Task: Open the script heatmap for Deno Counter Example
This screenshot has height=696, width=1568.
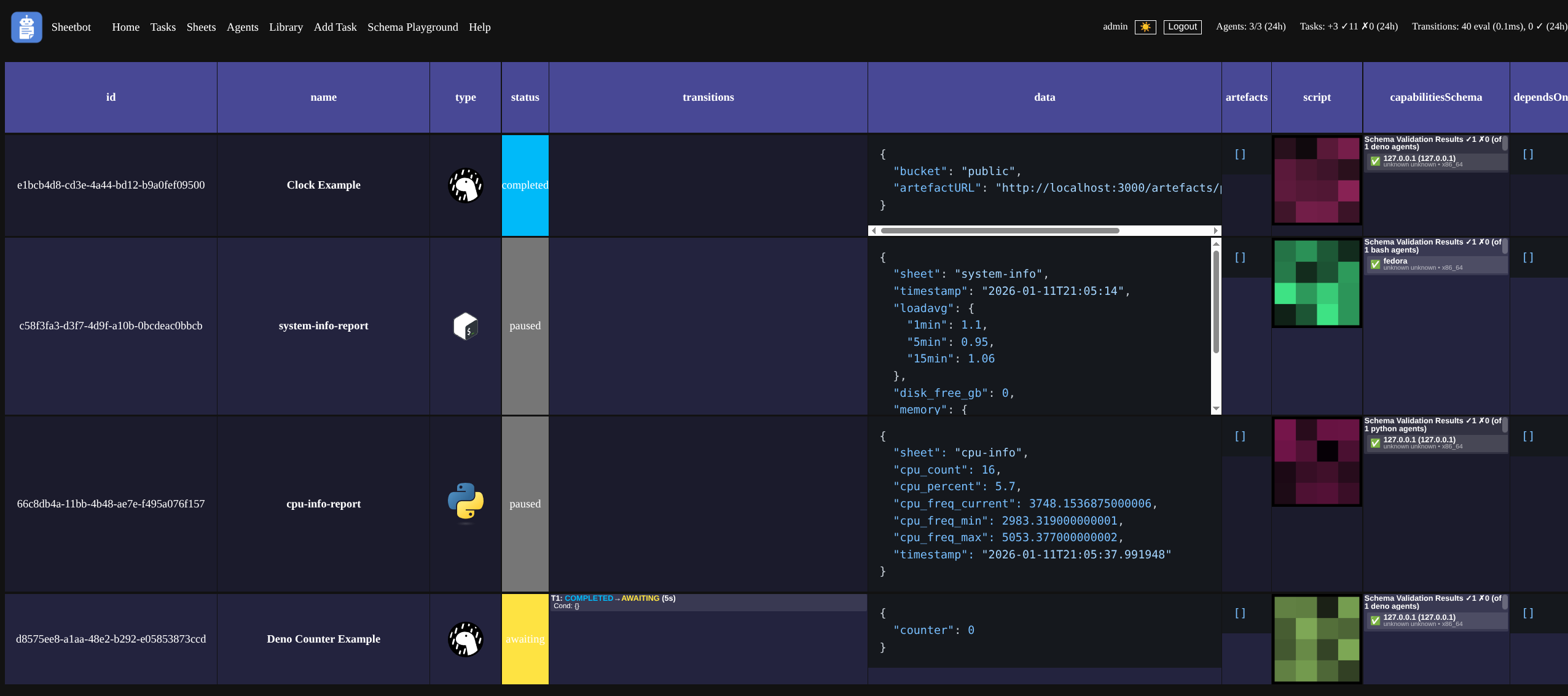Action: tap(1316, 639)
